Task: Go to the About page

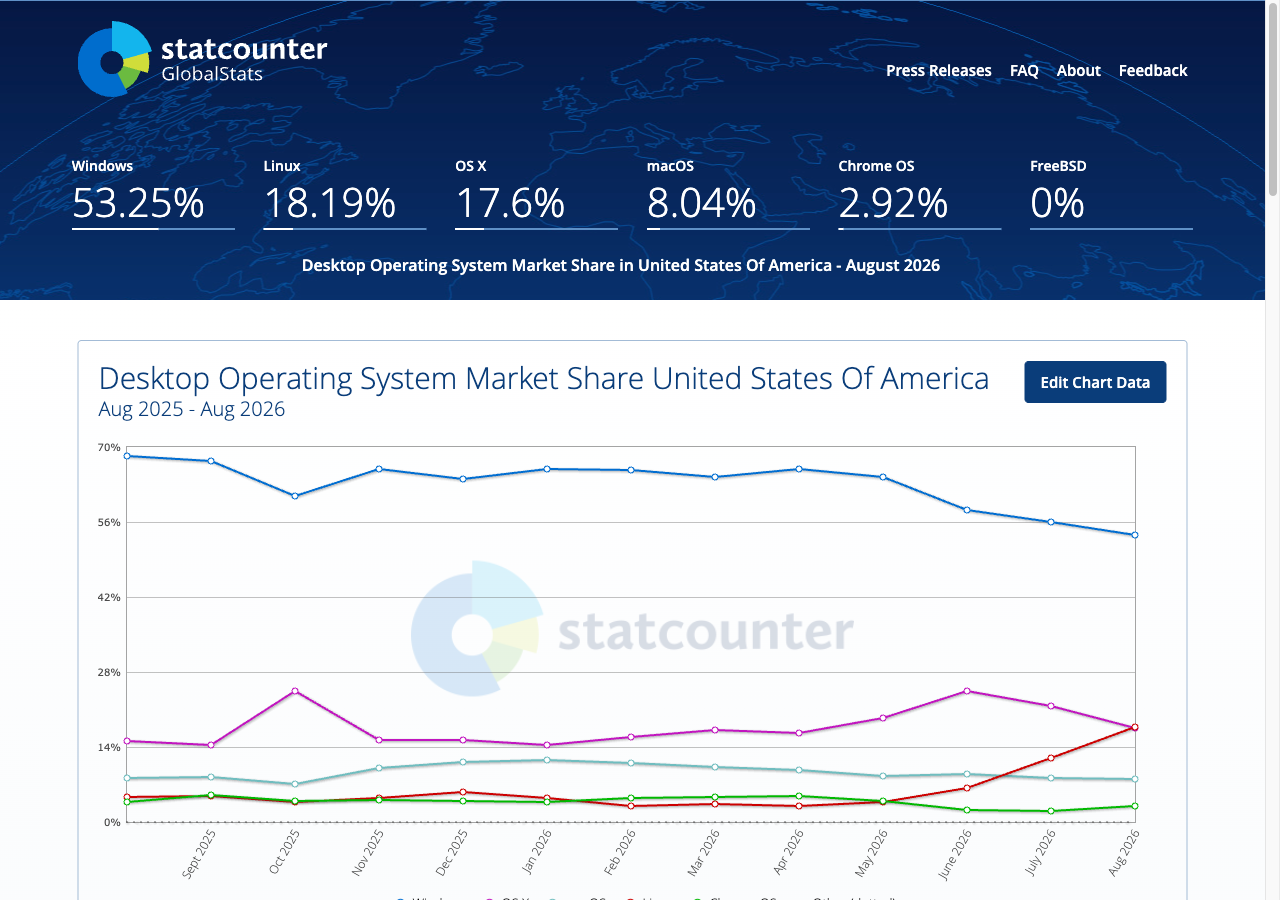Action: click(1078, 70)
